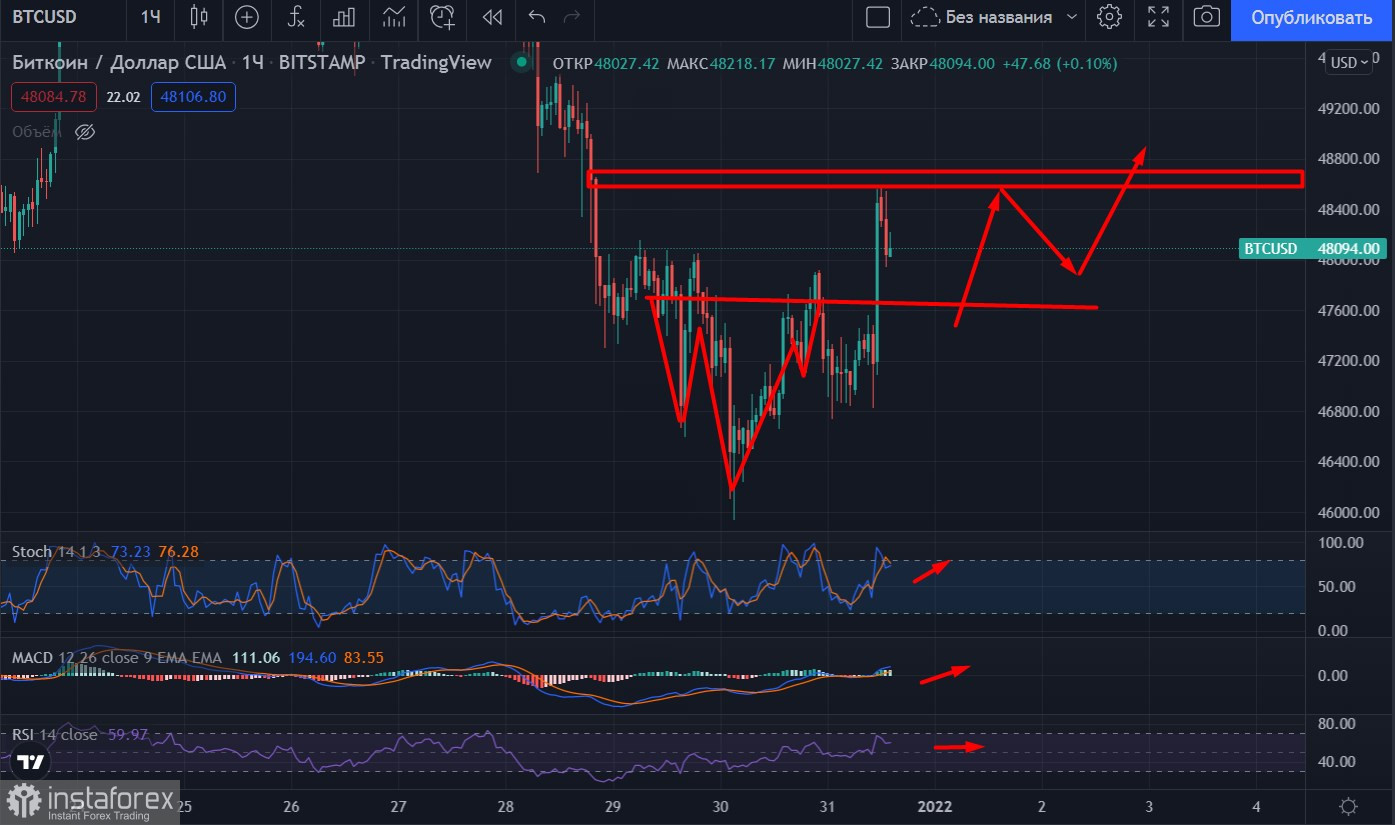The width and height of the screenshot is (1395, 825).
Task: Open price scale settings gear at bottom right
Action: (x=1348, y=806)
